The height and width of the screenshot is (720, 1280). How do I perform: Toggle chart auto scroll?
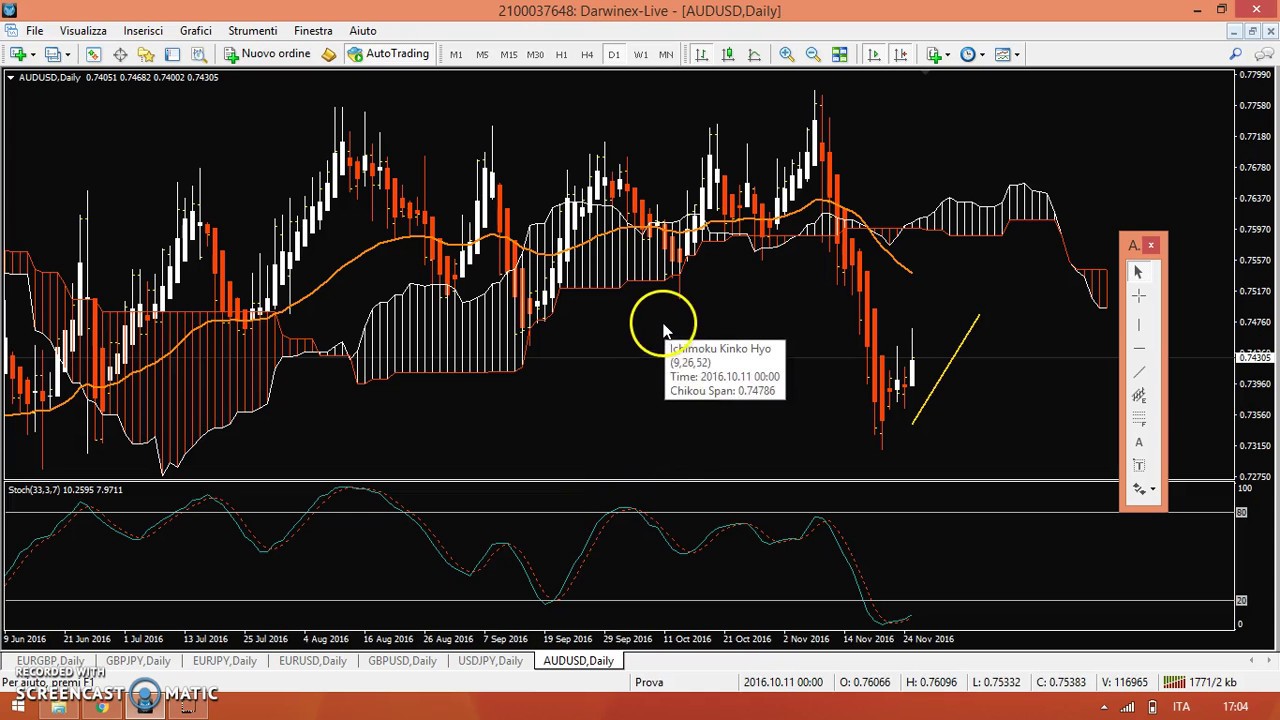click(x=874, y=54)
